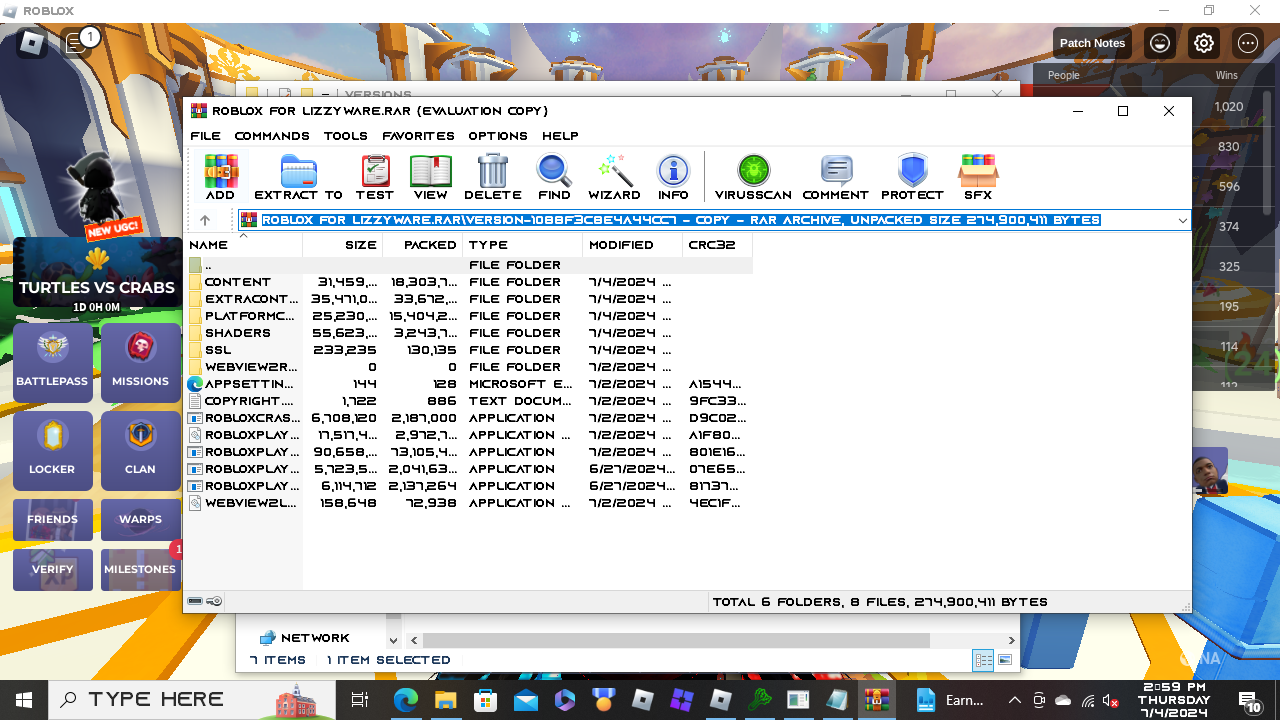Open the Roblox more options ellipsis
The height and width of the screenshot is (720, 1280).
click(1248, 43)
